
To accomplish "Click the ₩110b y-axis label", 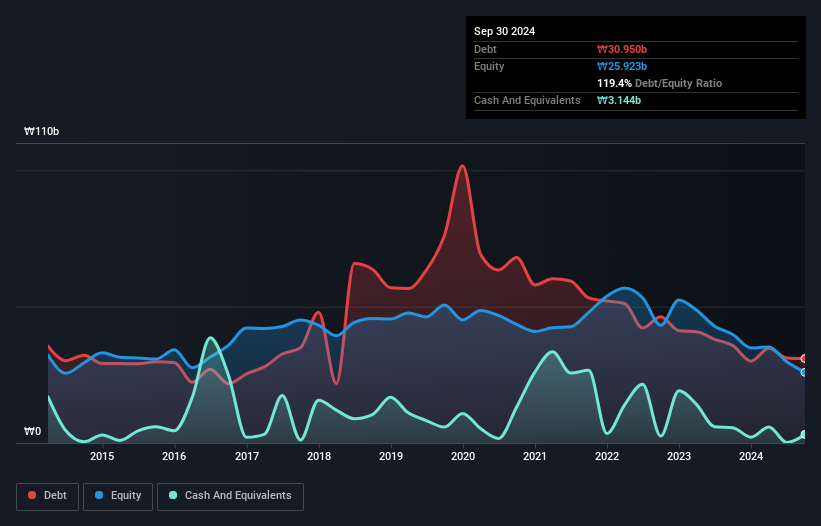I will 41,131.
